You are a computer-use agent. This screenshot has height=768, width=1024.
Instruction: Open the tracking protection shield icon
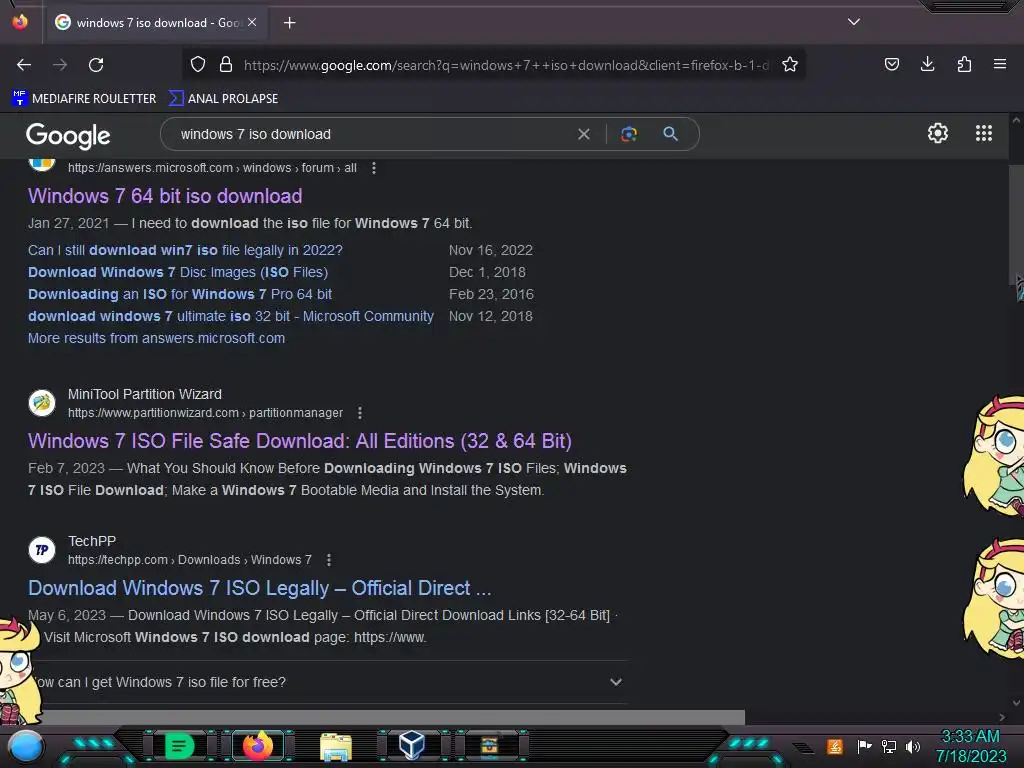click(198, 65)
